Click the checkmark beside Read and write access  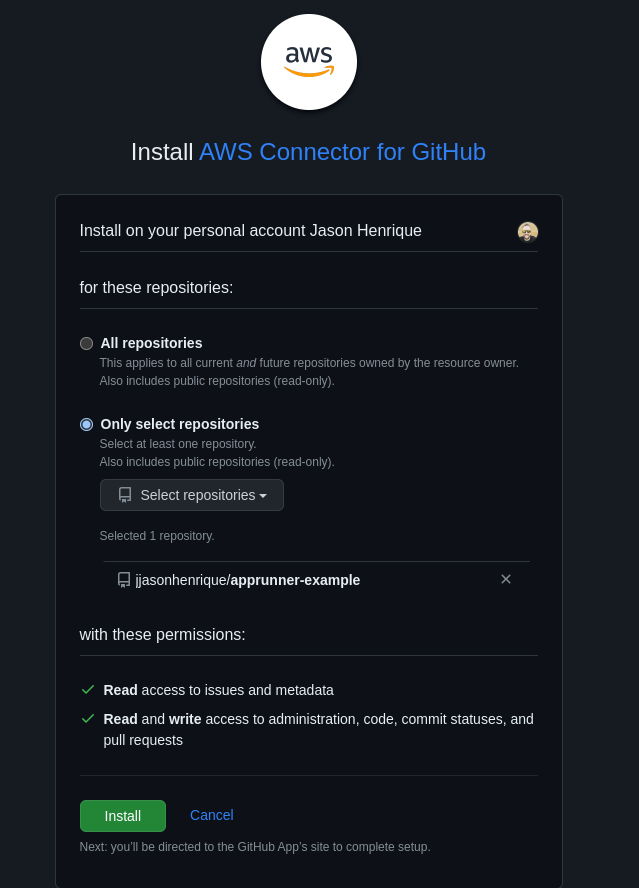pyautogui.click(x=88, y=719)
